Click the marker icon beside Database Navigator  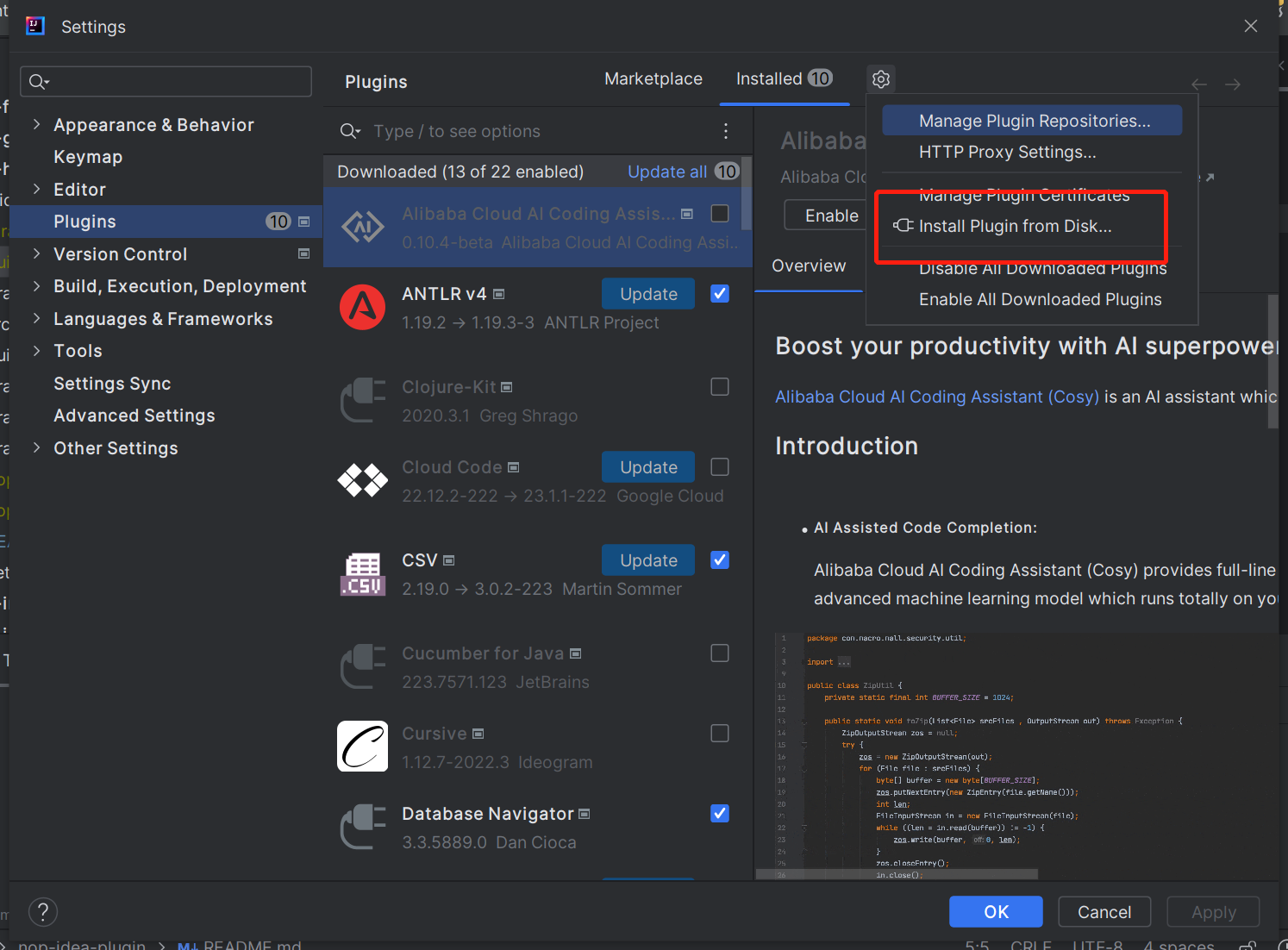tap(584, 814)
